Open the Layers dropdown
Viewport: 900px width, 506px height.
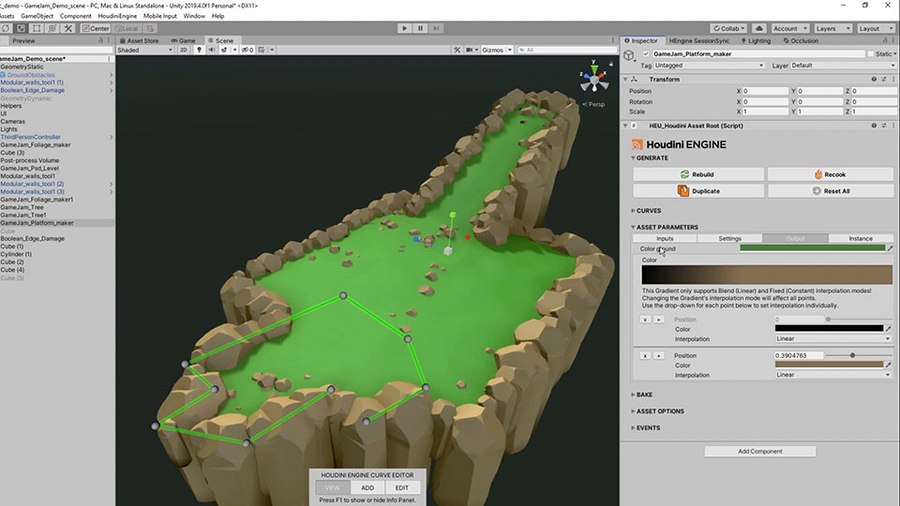(832, 28)
